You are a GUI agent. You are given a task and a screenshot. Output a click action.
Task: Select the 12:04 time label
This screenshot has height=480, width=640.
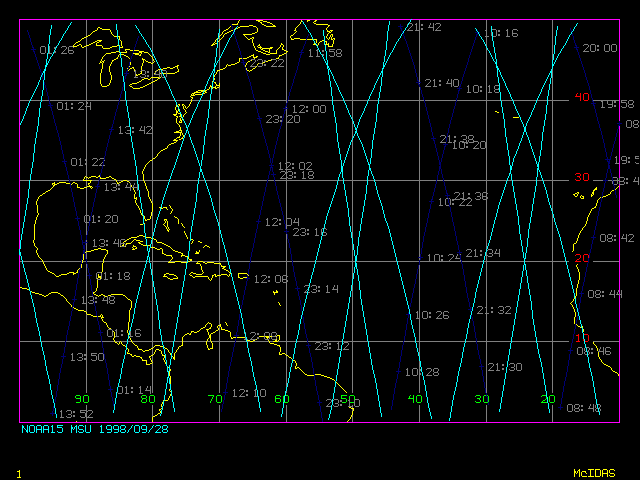282,222
